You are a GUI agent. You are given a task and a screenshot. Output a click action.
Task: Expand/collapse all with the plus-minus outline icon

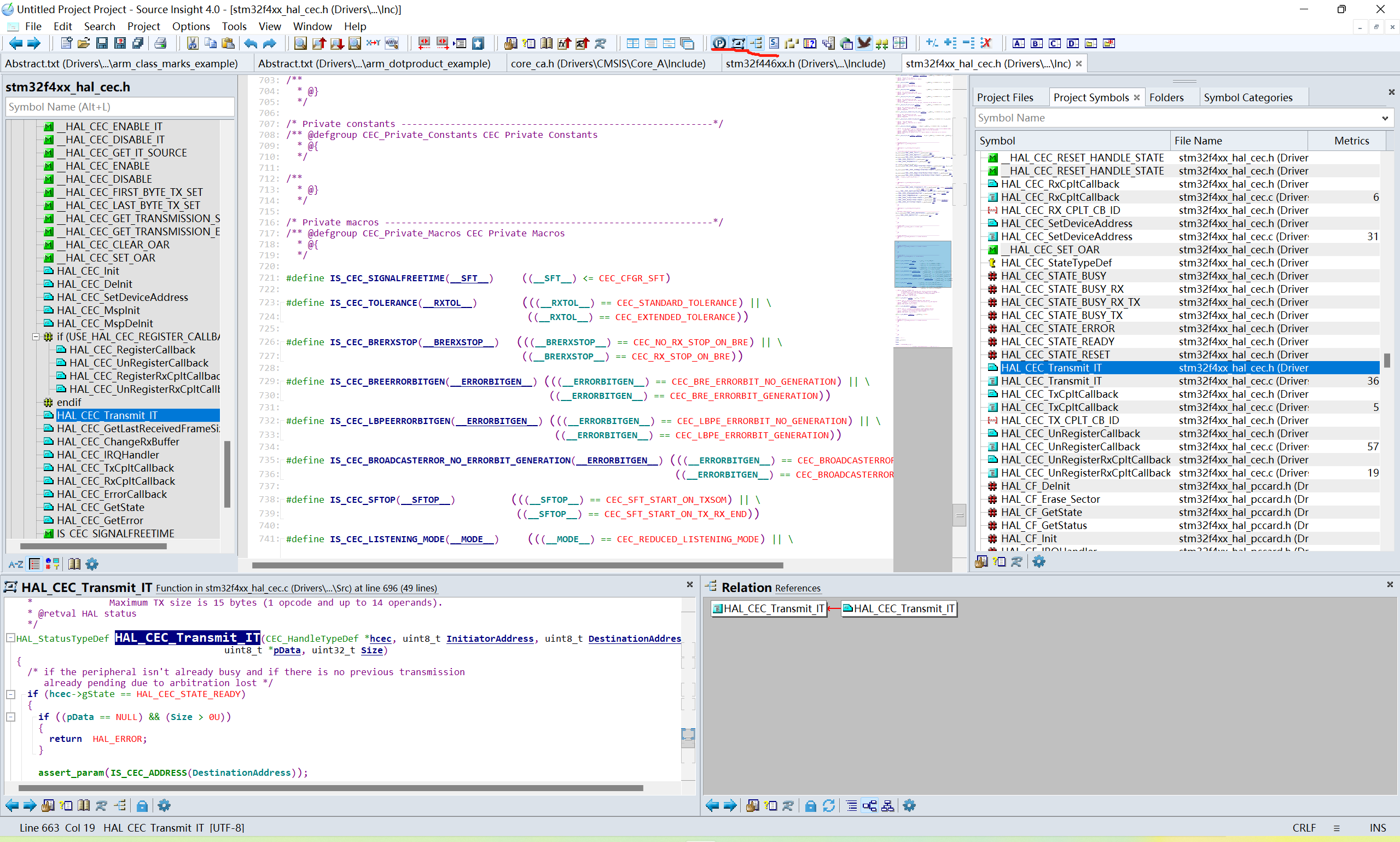tap(932, 43)
